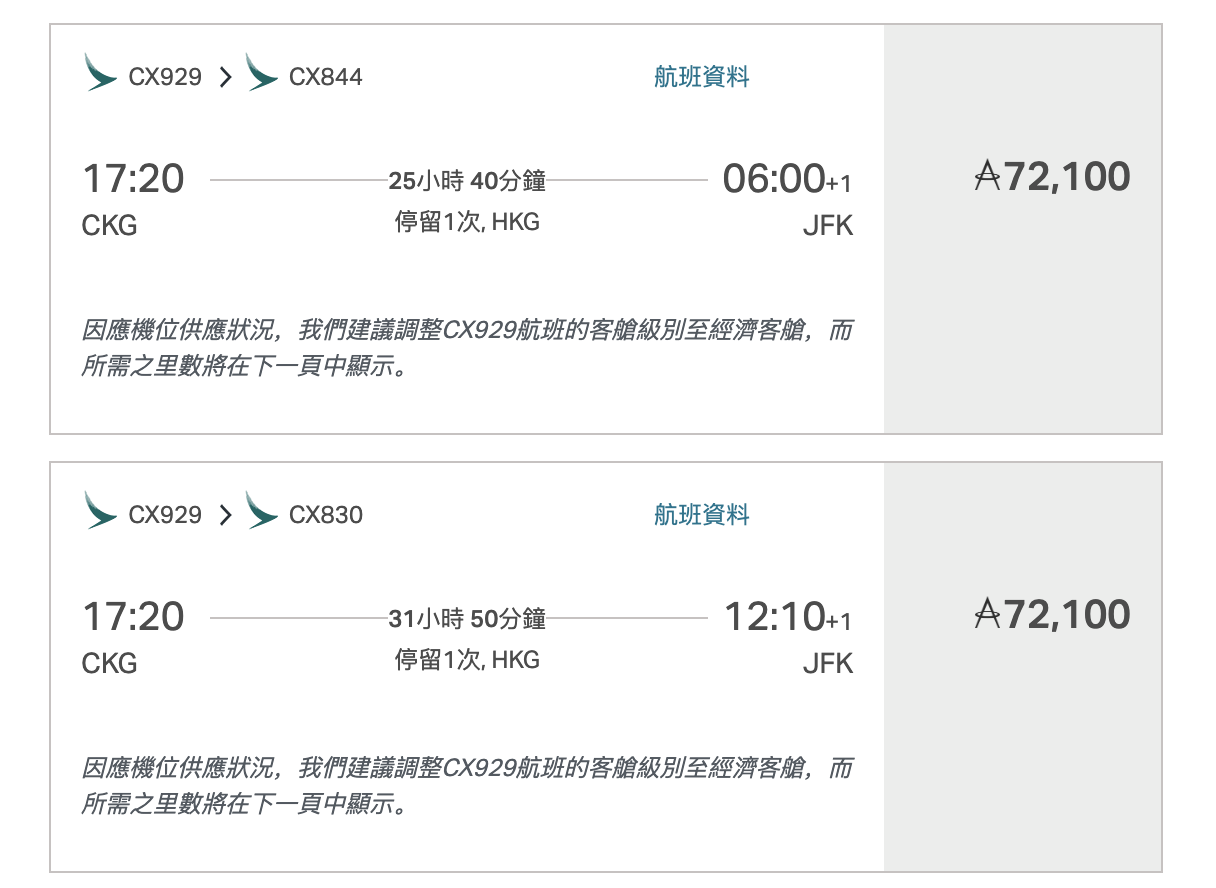Click the CX830 flight number

(326, 515)
